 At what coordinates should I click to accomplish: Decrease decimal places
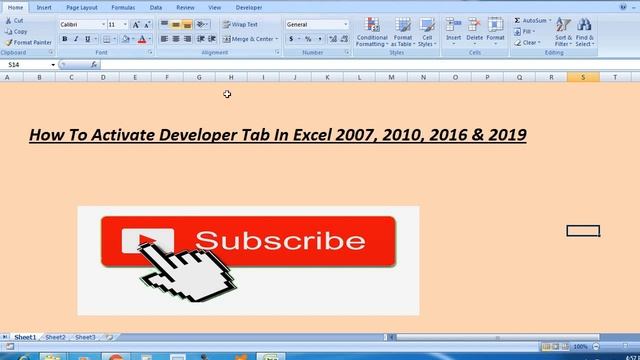tap(344, 39)
